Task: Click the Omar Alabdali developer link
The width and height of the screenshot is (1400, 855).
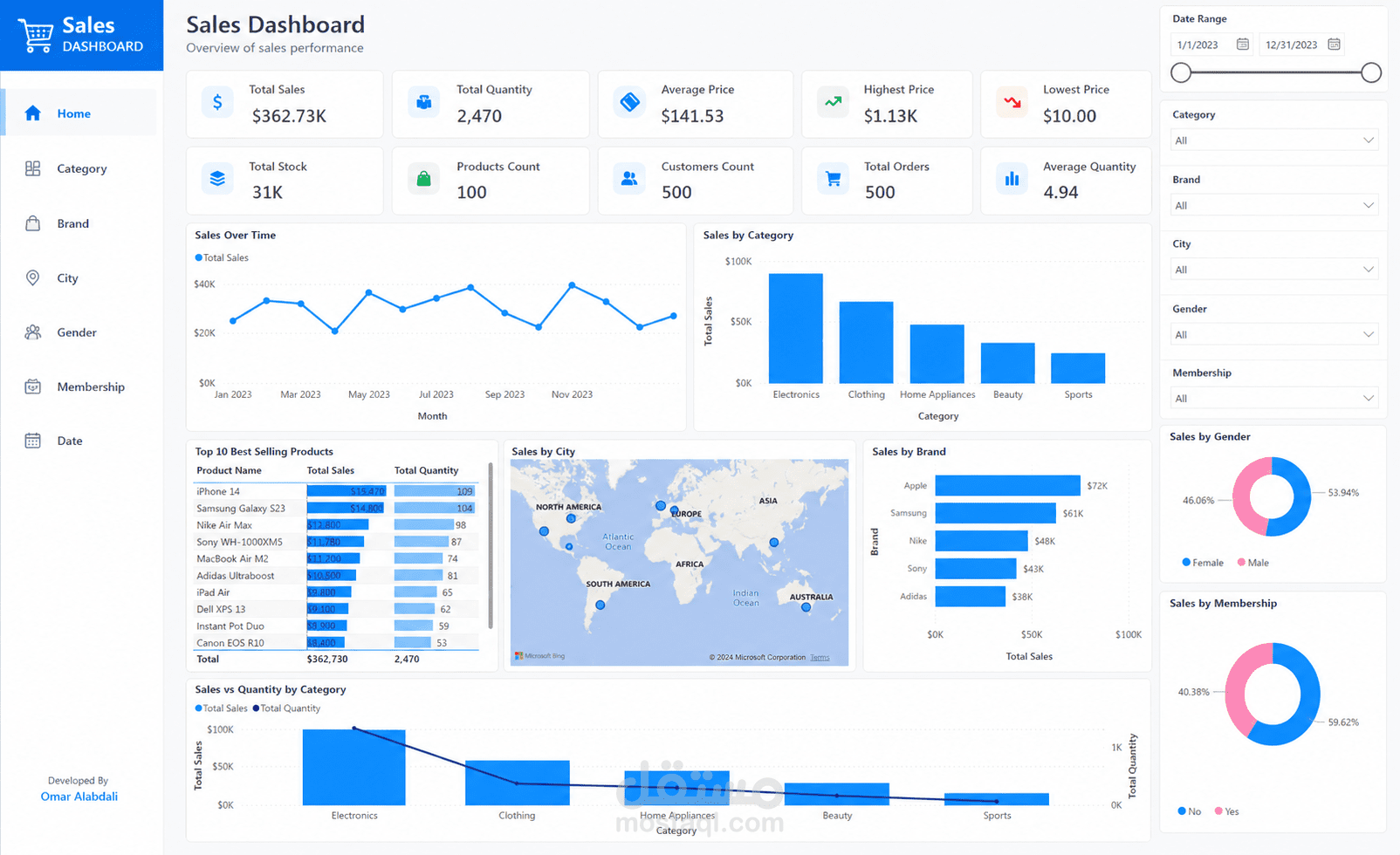Action: point(79,797)
